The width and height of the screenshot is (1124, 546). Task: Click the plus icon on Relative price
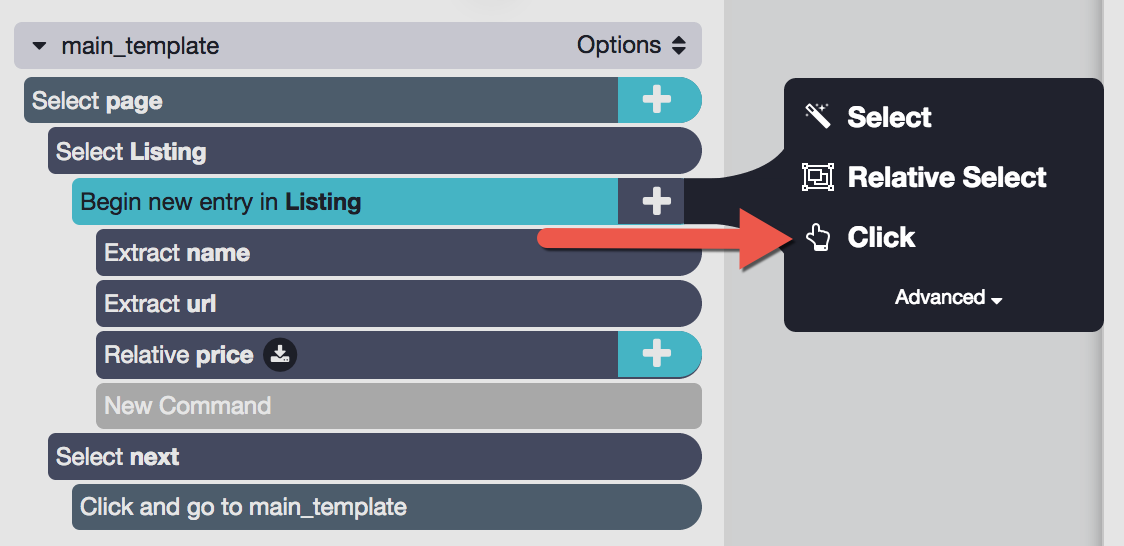pyautogui.click(x=657, y=354)
